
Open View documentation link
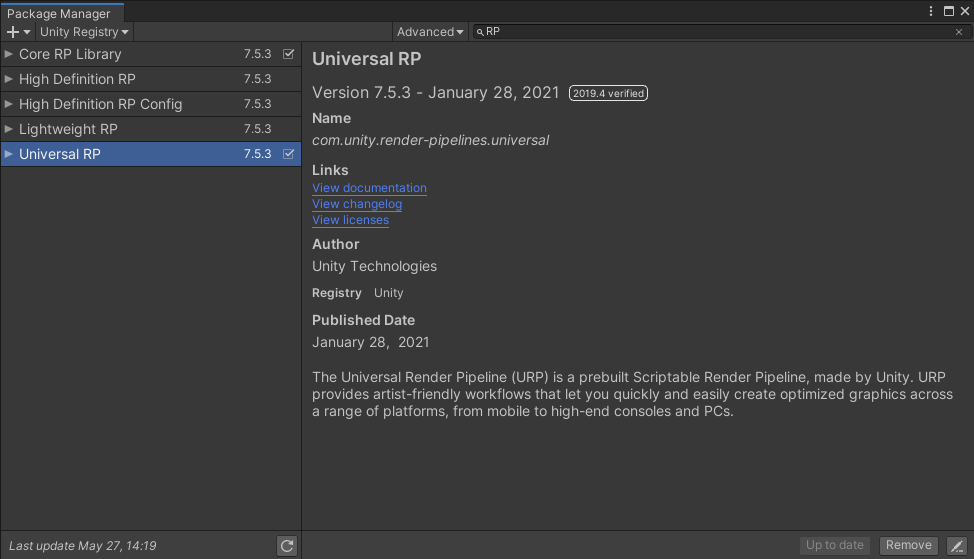click(x=369, y=188)
